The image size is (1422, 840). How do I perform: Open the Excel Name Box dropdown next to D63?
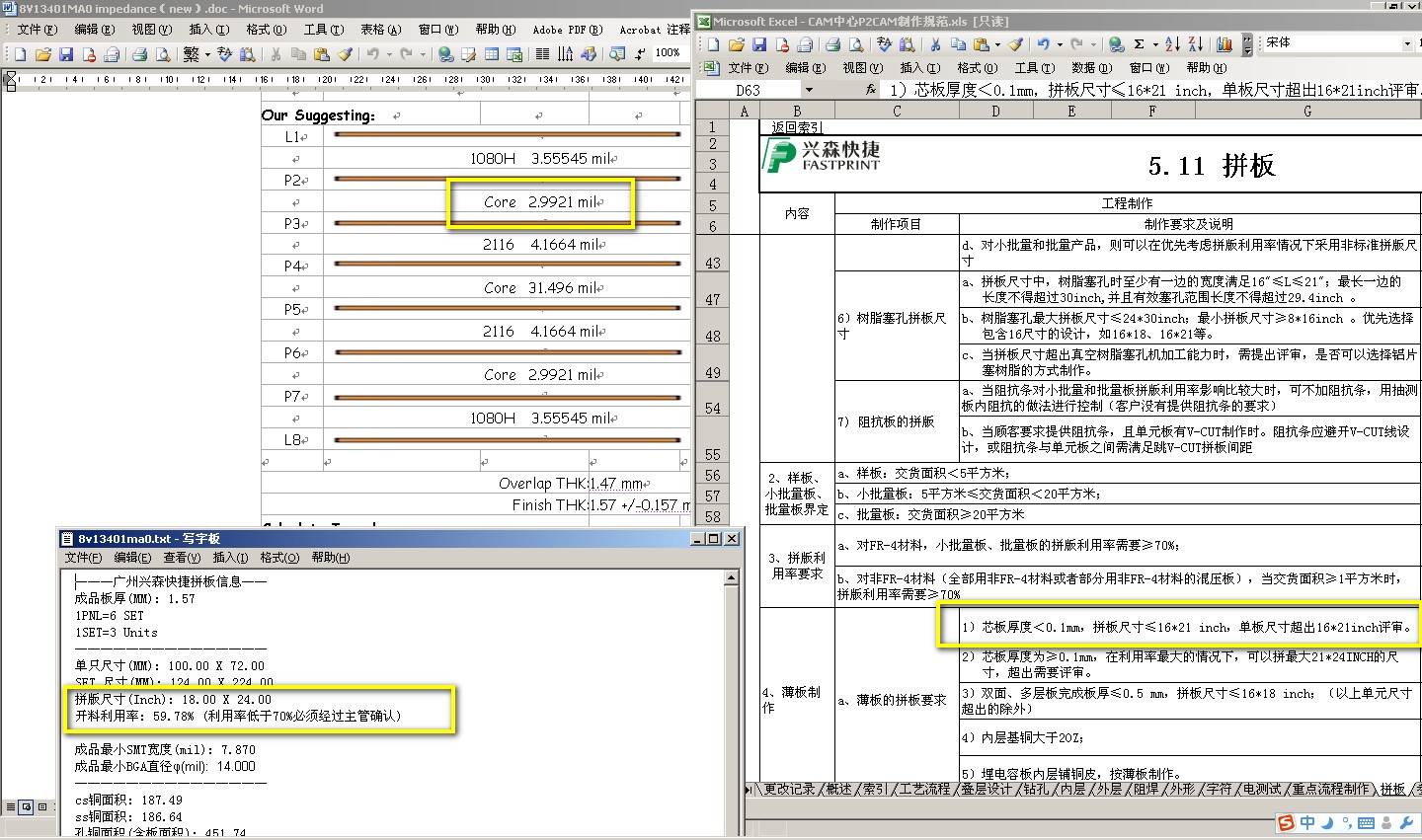(809, 90)
